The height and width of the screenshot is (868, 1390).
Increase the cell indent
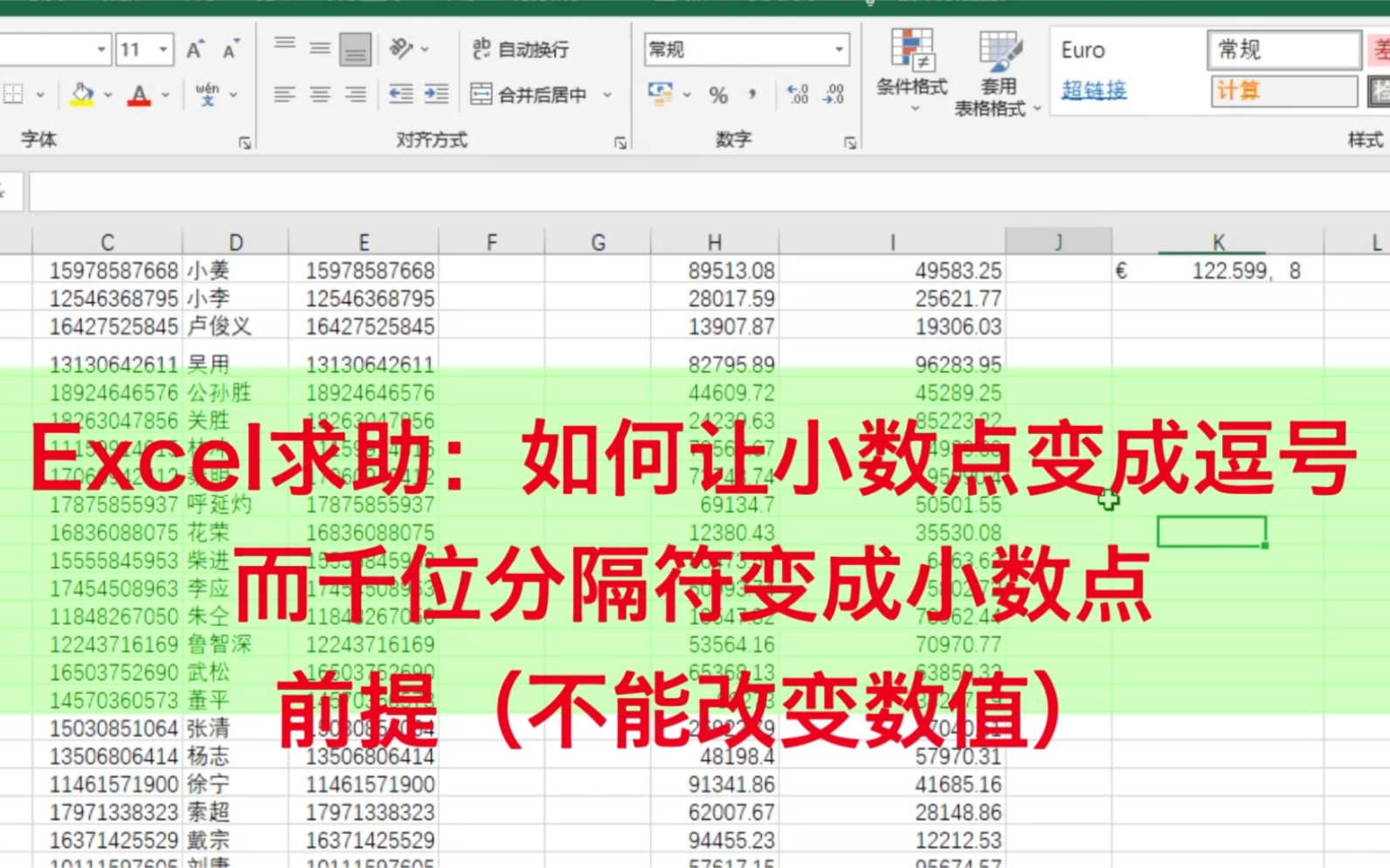(x=436, y=94)
